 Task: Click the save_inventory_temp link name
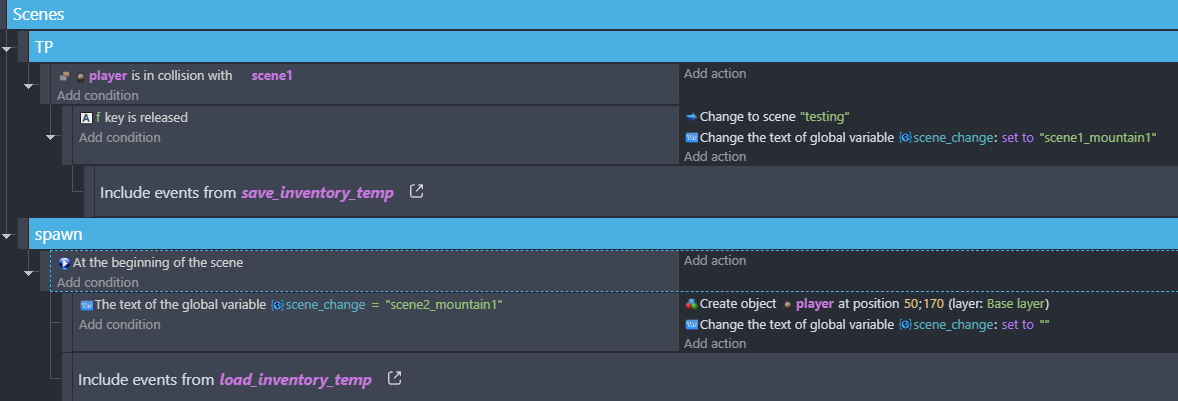click(x=317, y=192)
